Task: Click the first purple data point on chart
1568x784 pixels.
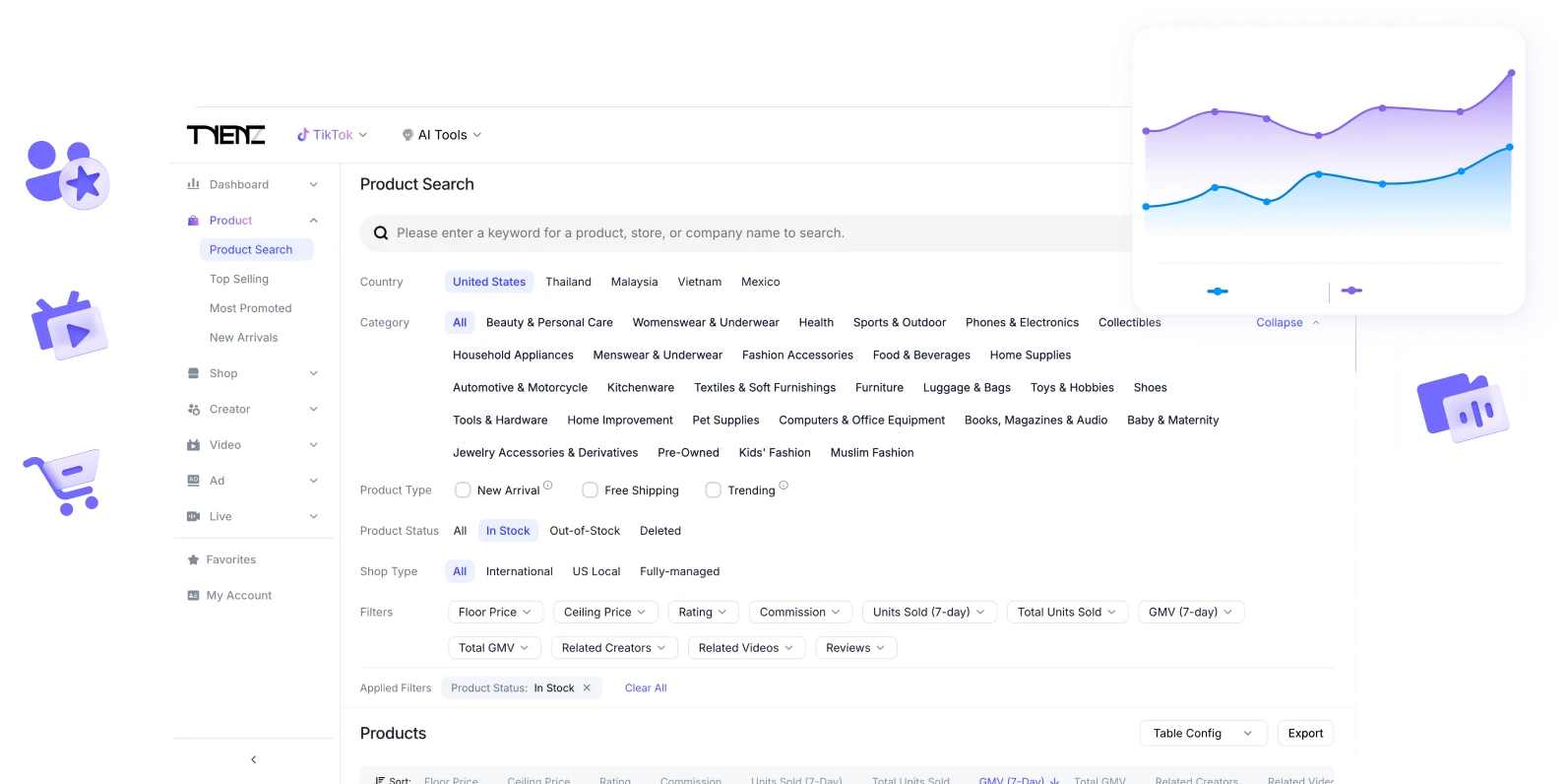Action: [1146, 131]
